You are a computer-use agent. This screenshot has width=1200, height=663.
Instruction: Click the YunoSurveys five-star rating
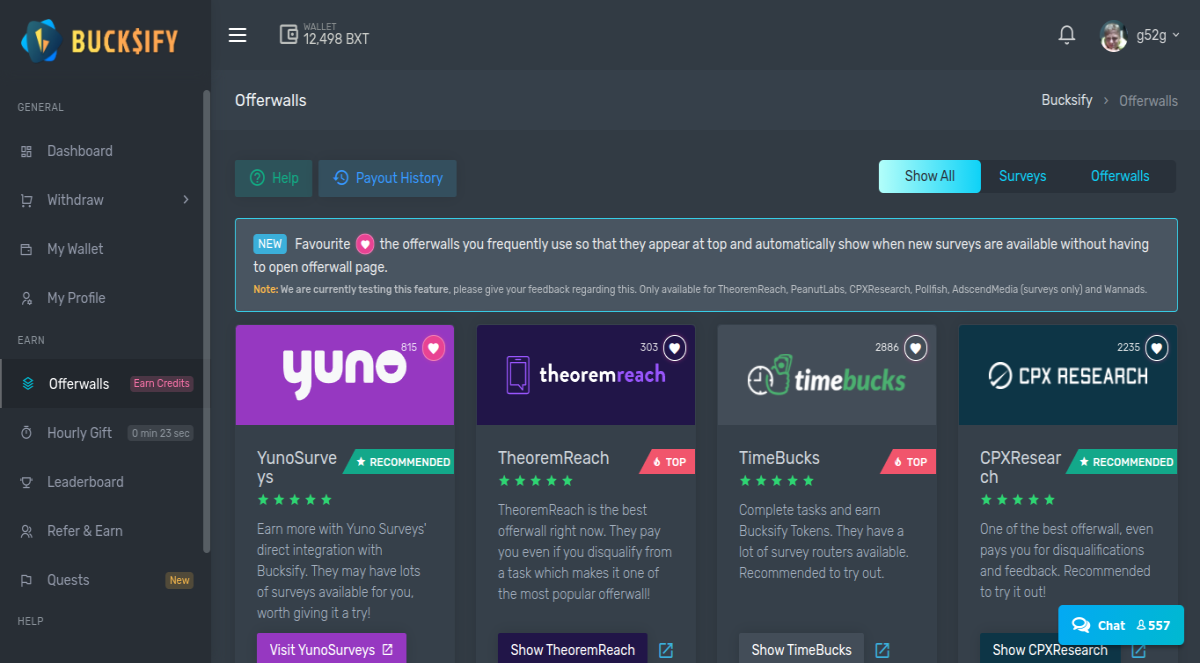pos(294,499)
